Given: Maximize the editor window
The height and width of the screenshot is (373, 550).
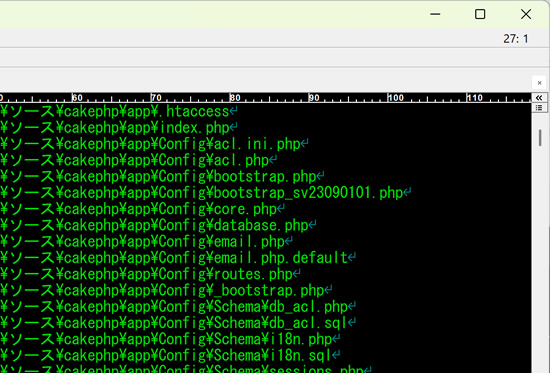Looking at the screenshot, I should pyautogui.click(x=480, y=14).
